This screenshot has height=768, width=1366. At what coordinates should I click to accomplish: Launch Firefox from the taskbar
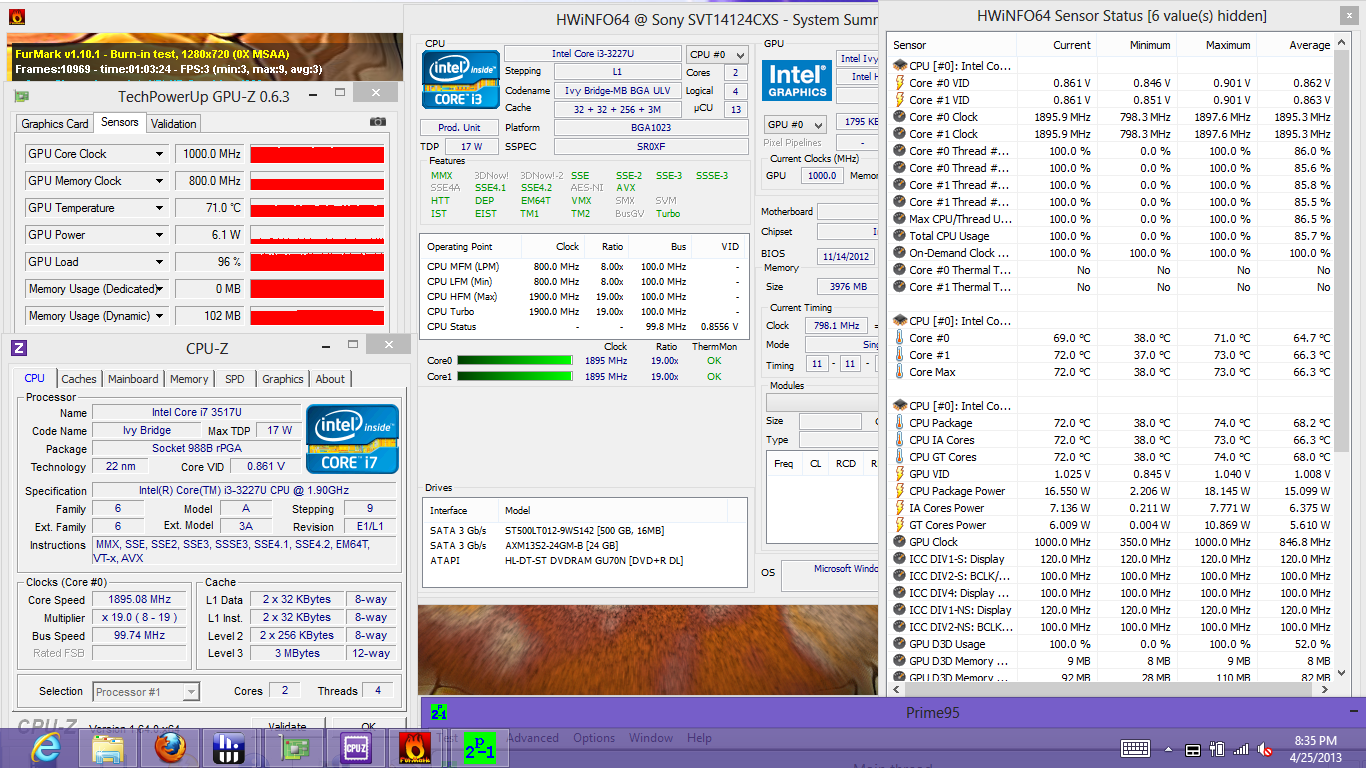point(170,747)
